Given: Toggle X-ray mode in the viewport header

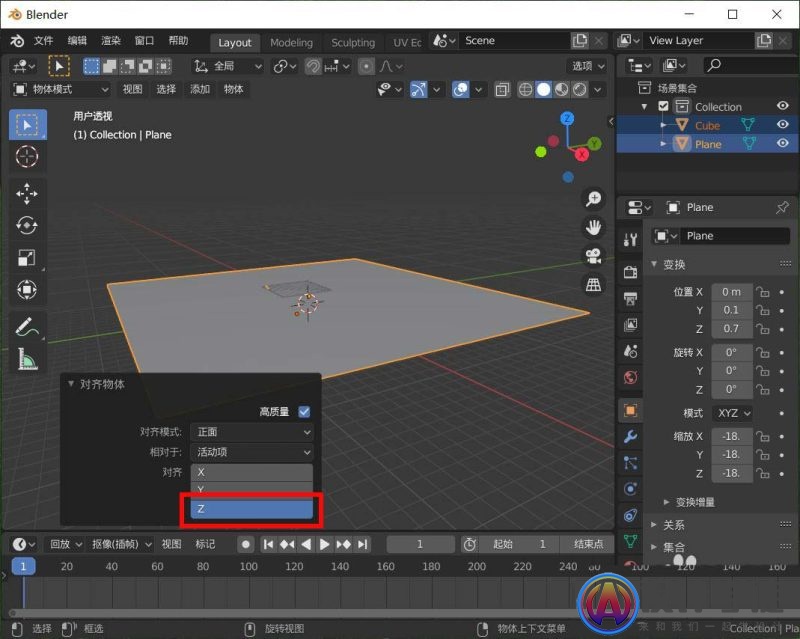Looking at the screenshot, I should pyautogui.click(x=503, y=89).
